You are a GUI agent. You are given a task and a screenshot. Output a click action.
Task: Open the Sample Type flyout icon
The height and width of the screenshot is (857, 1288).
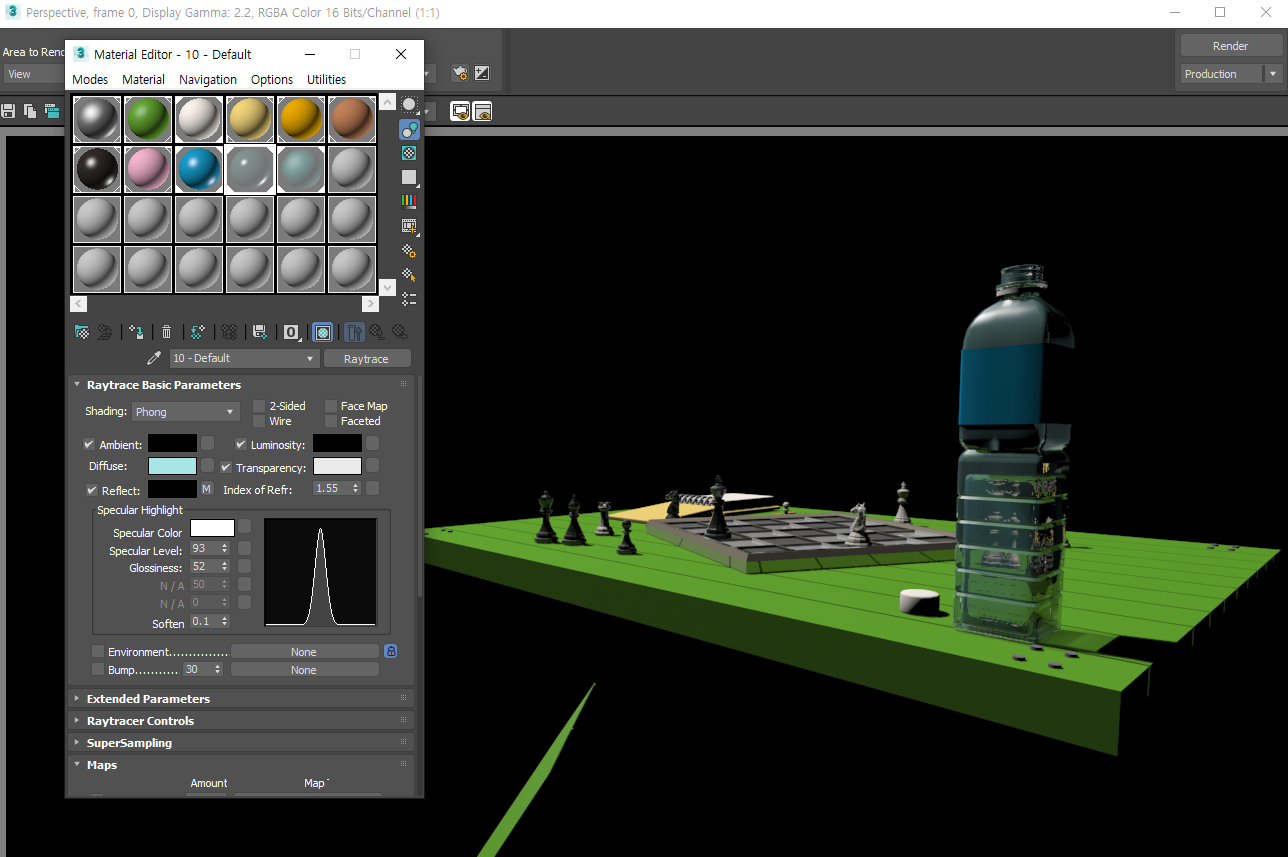409,105
